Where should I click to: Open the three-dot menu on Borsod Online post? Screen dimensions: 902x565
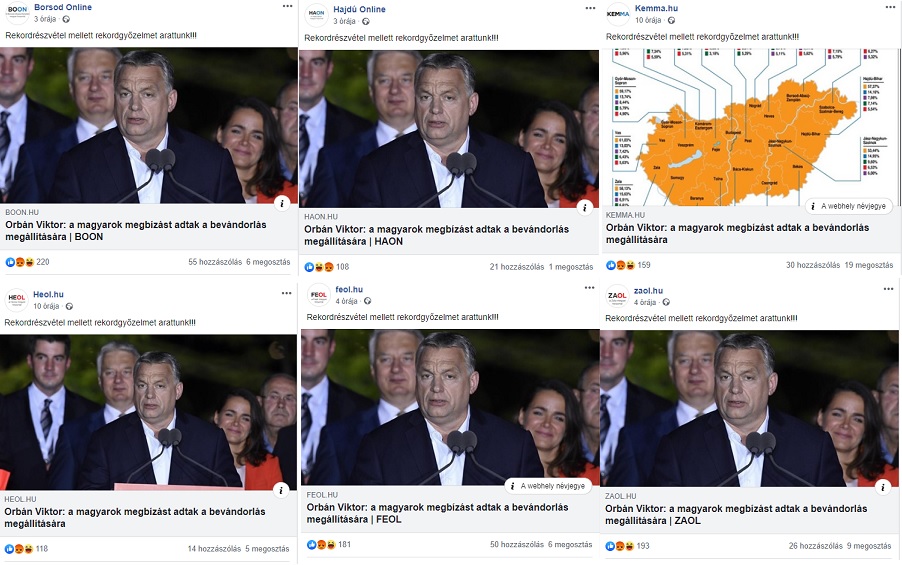tap(287, 6)
